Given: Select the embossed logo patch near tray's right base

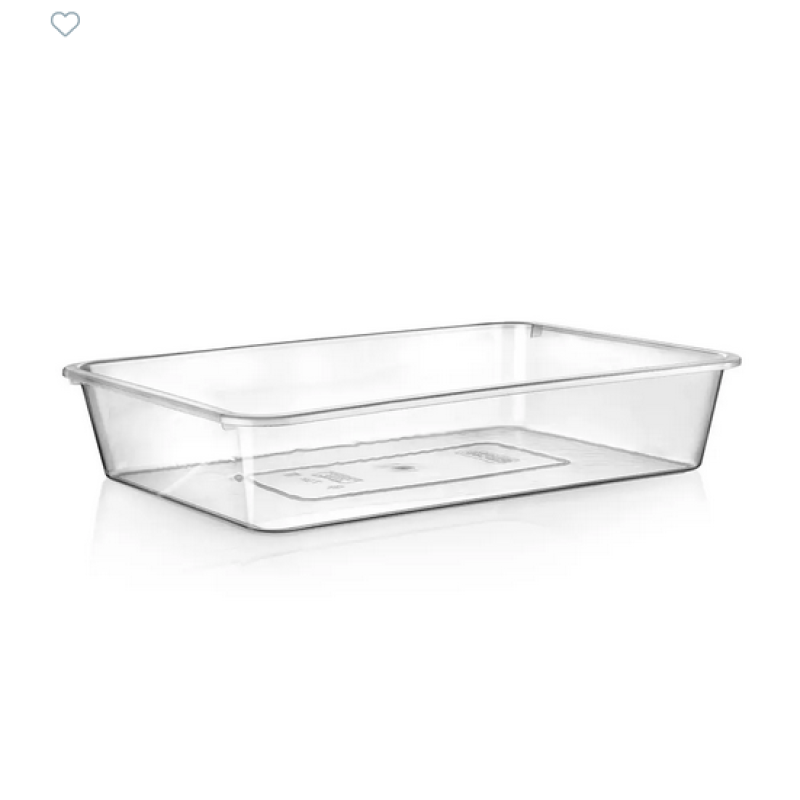Looking at the screenshot, I should click(x=487, y=454).
